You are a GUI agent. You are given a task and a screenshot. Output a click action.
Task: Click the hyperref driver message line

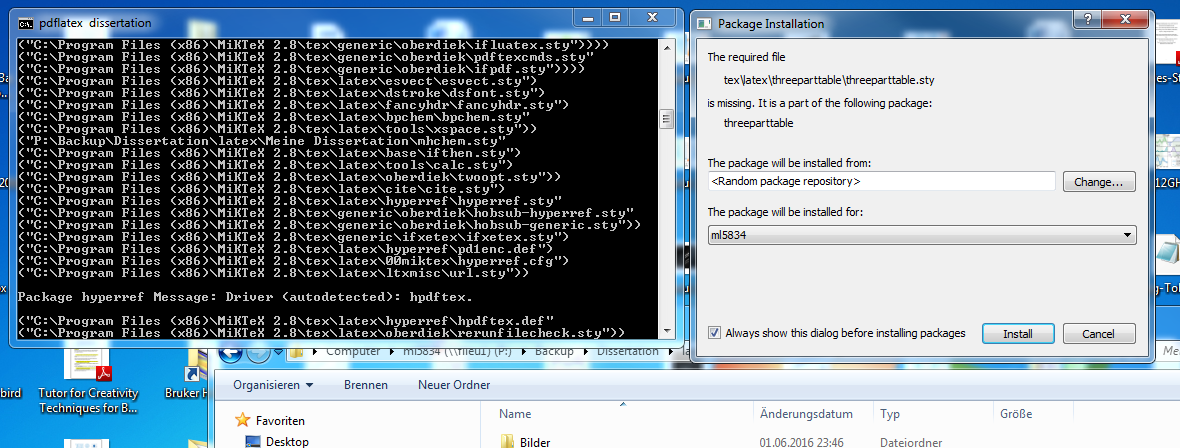(x=245, y=297)
